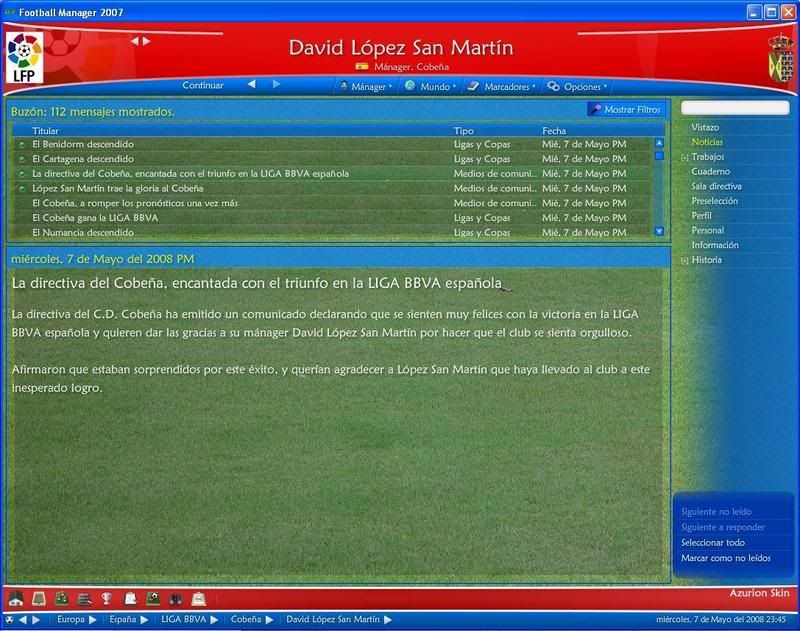Click the LFP league logo
This screenshot has width=800, height=631.
point(24,57)
